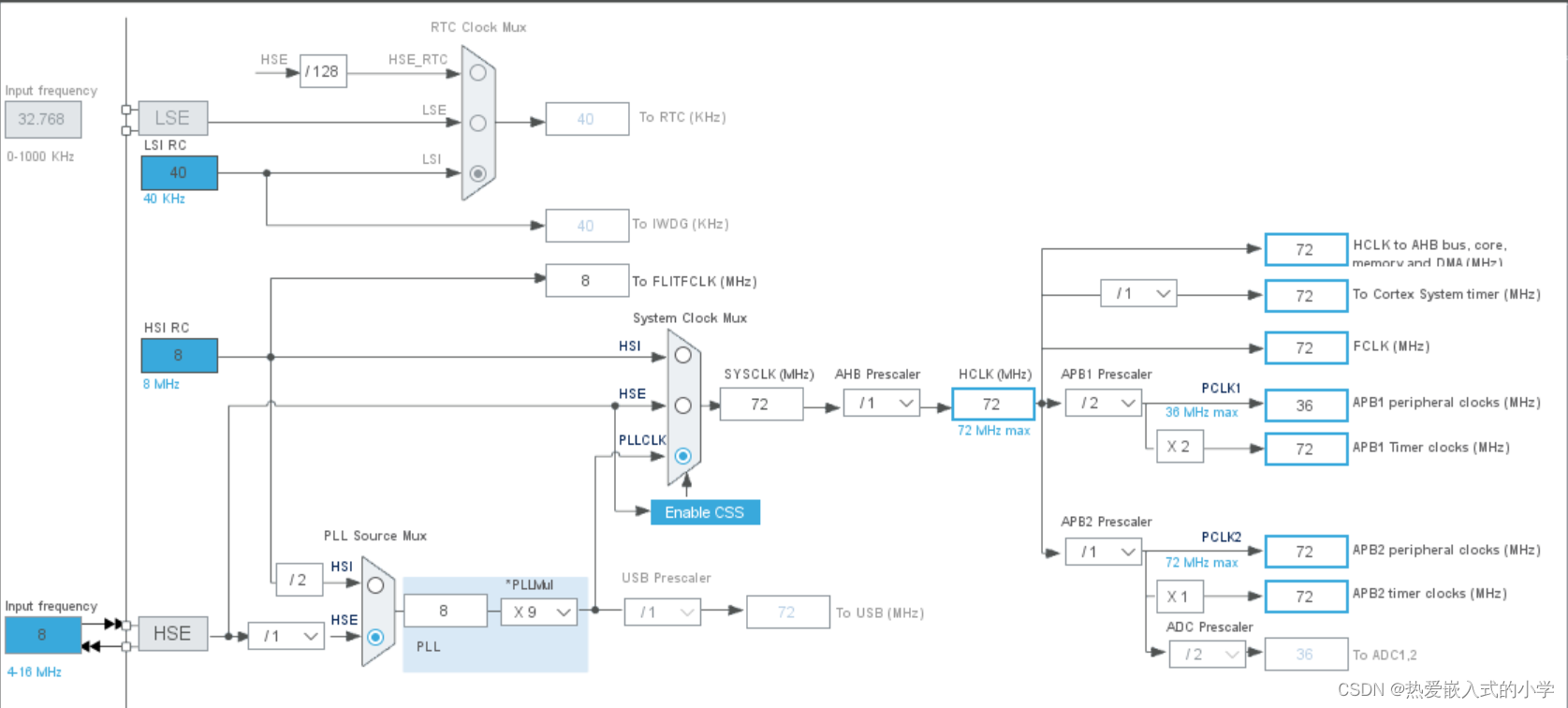Open the APB2 Prescaler dropdown
This screenshot has height=708, width=1568.
coord(1104,552)
